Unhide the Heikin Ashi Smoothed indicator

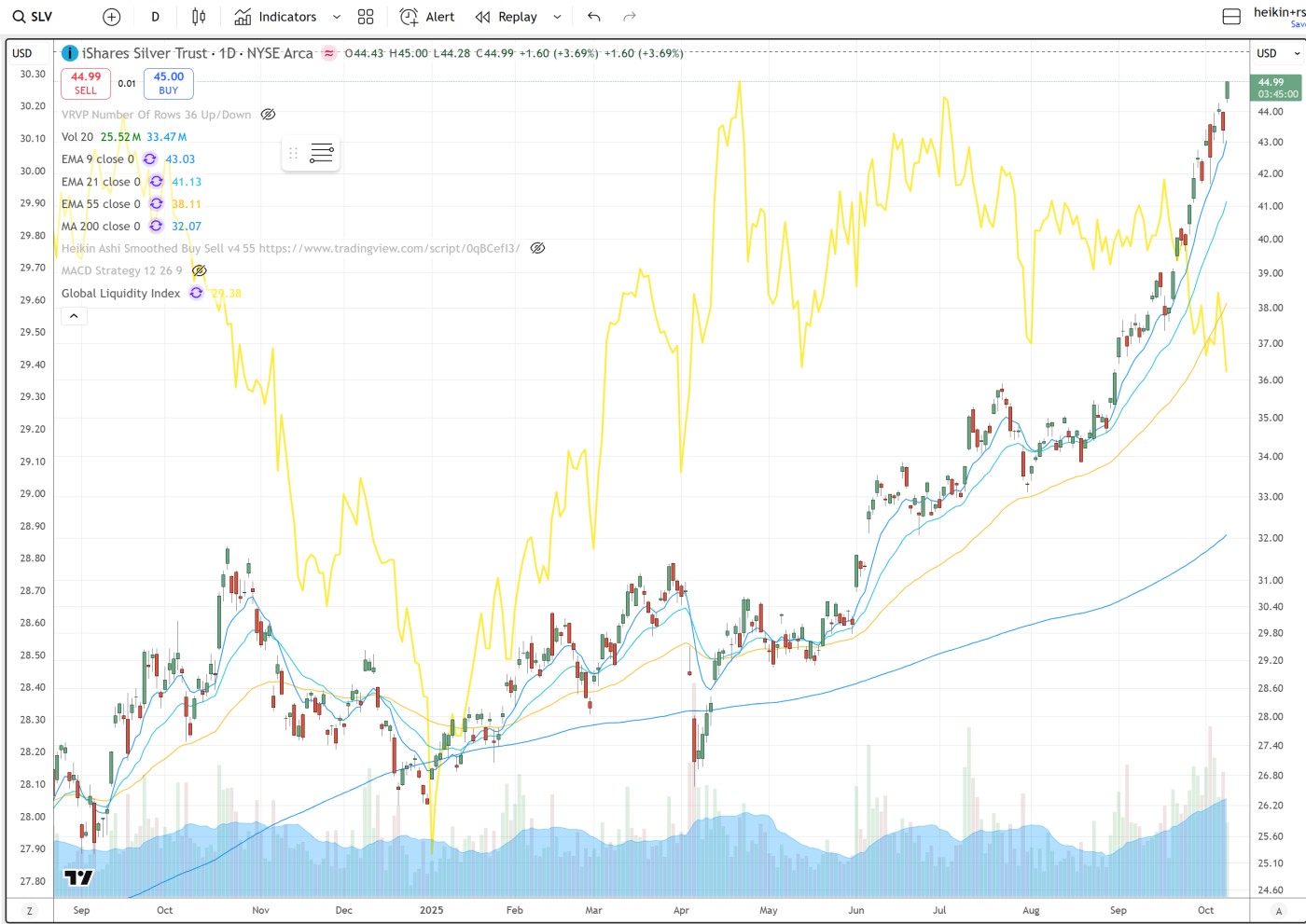pos(537,248)
